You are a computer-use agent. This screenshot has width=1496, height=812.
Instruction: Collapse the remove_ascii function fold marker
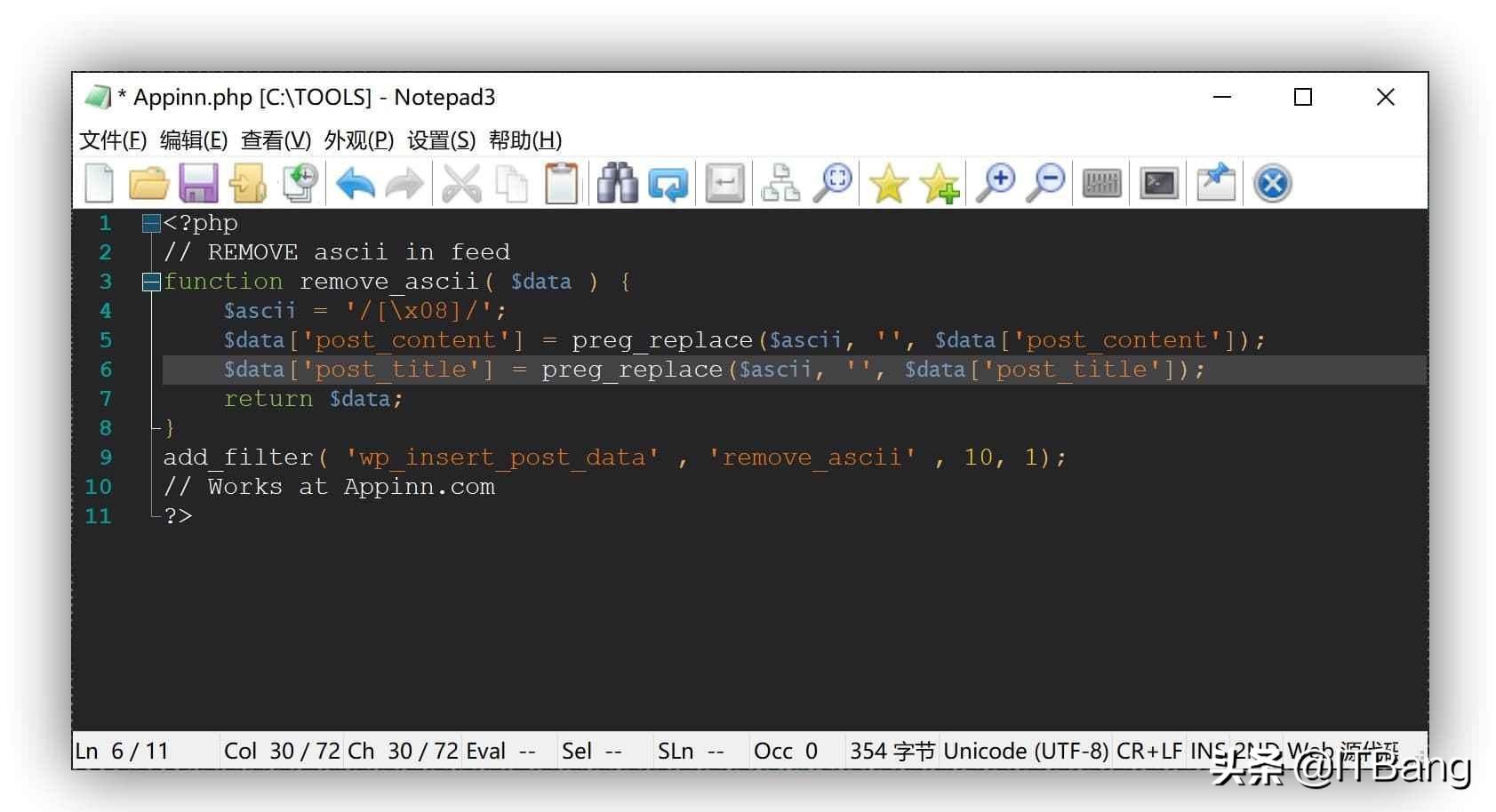click(x=150, y=283)
